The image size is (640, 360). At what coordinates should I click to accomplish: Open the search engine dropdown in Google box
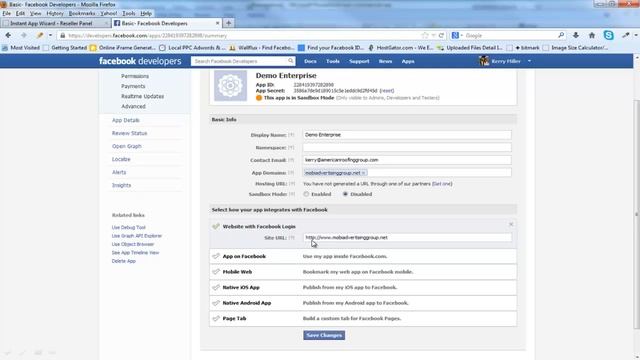pyautogui.click(x=462, y=36)
